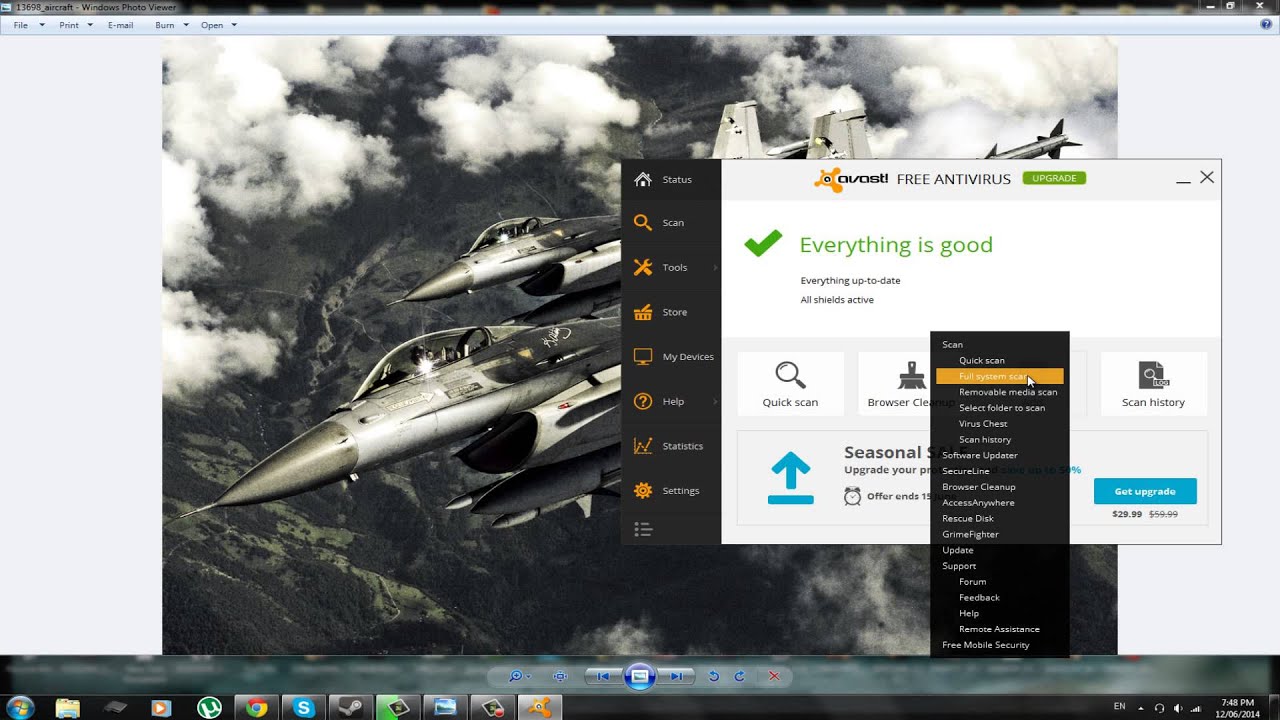Click Update in the context menu
This screenshot has width=1280, height=720.
click(958, 550)
